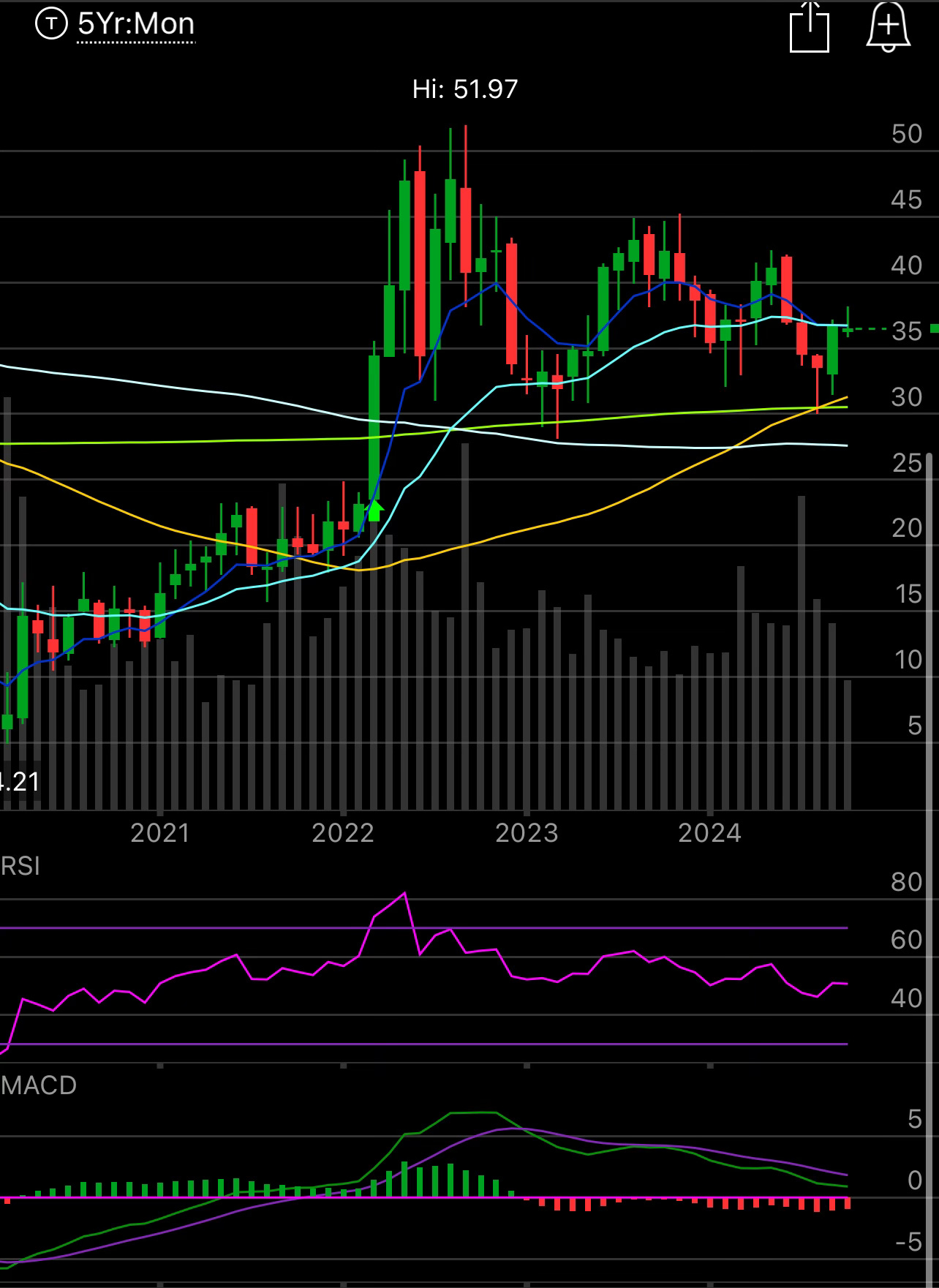Tap the 25 price axis label
Viewport: 939px width, 1288px height.
(907, 463)
